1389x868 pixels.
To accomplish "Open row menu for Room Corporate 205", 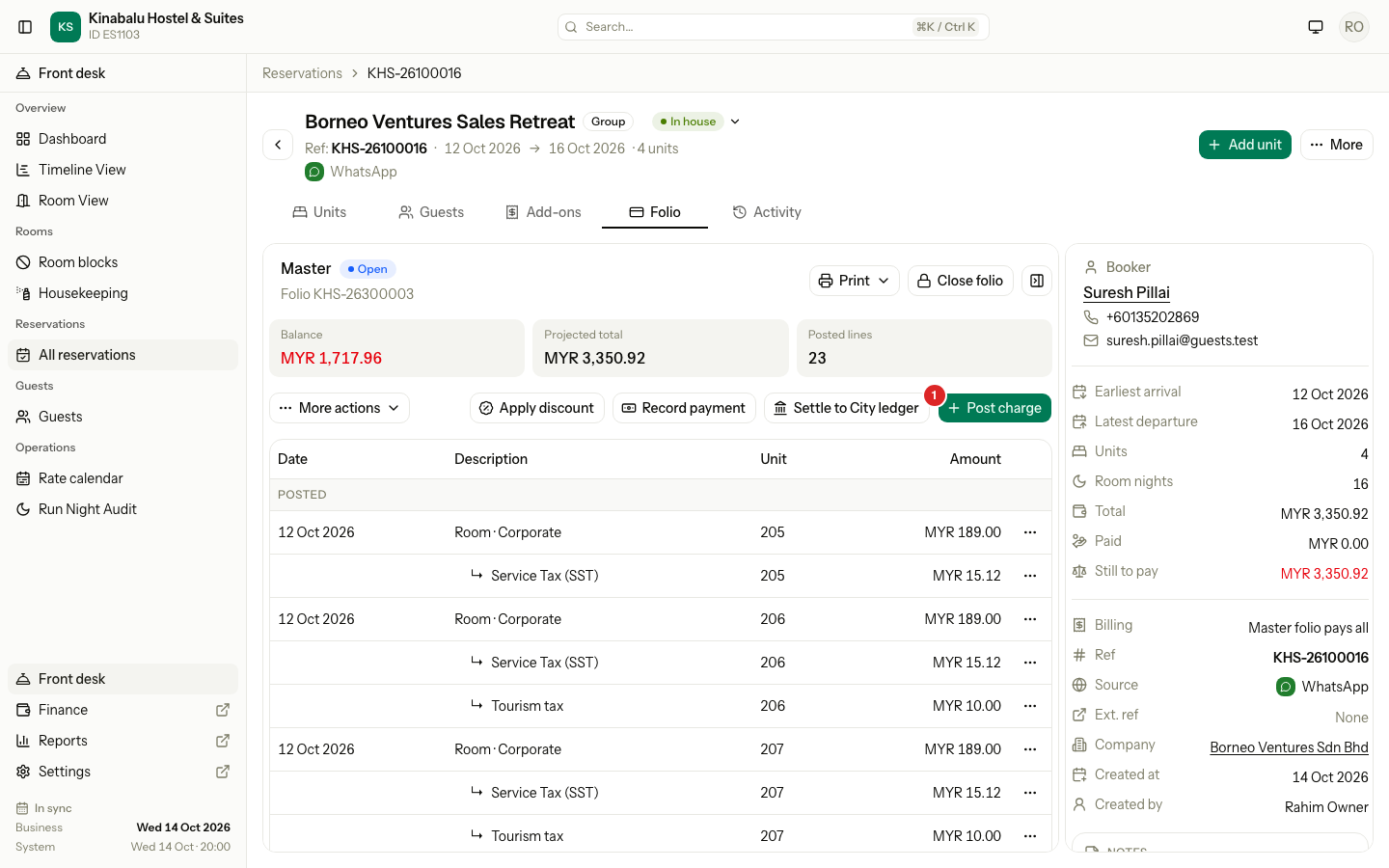I will [x=1030, y=532].
